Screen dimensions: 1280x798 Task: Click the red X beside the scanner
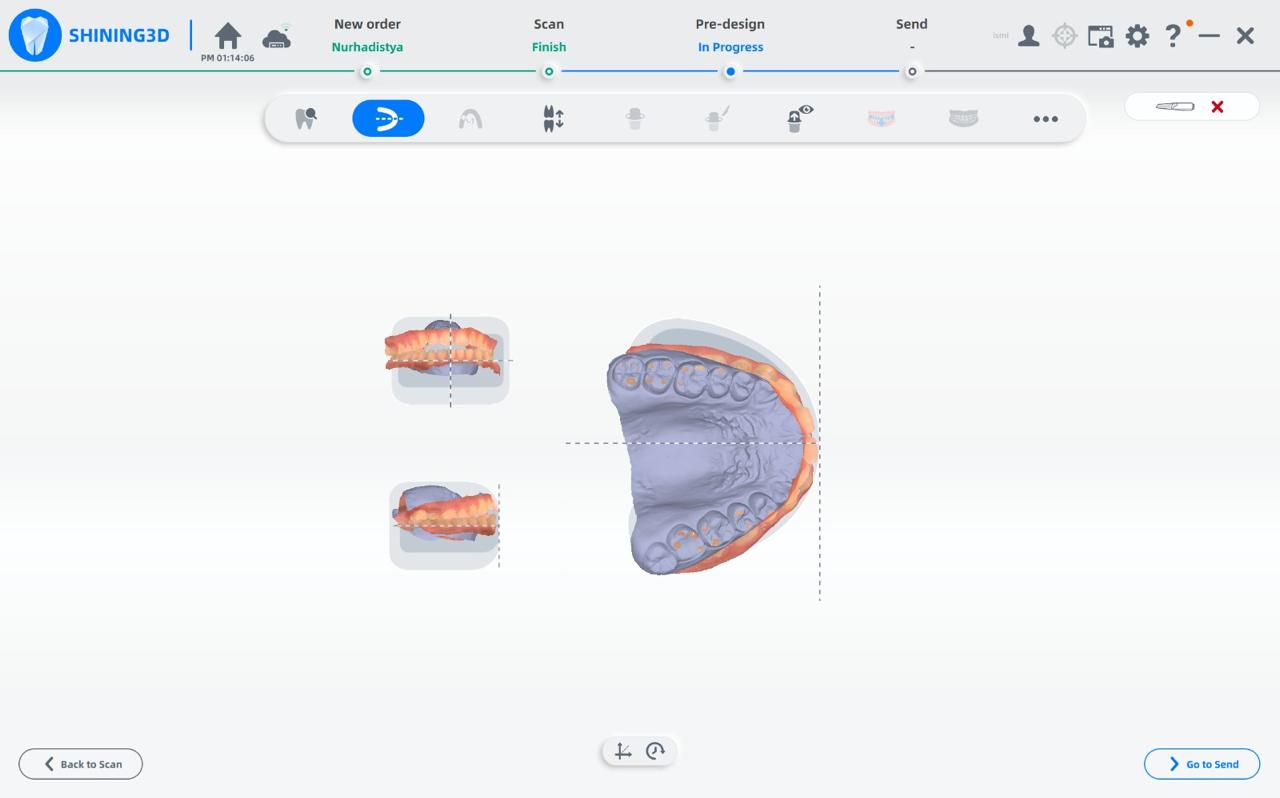(x=1217, y=107)
